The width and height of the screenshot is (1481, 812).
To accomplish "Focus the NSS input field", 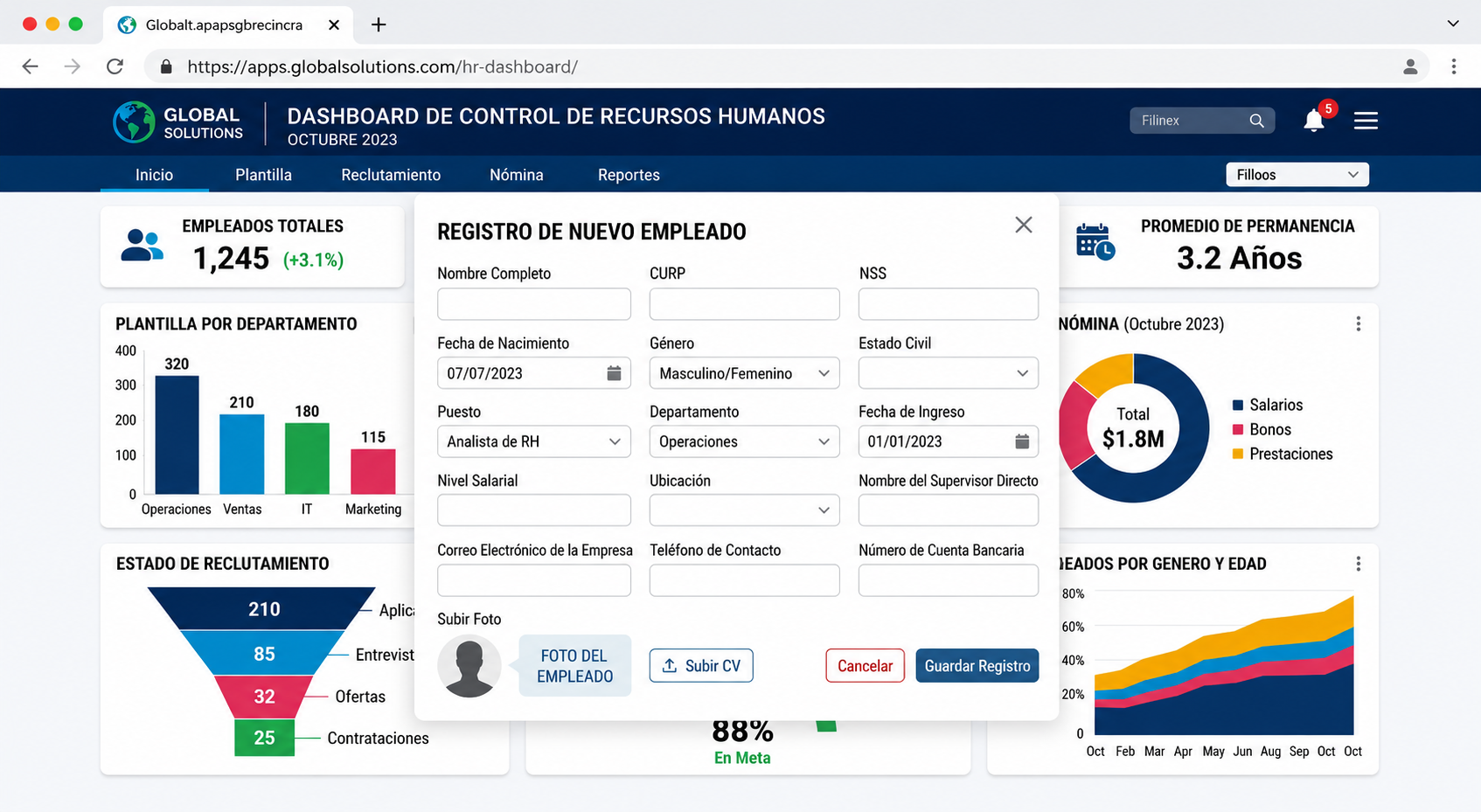I will [948, 304].
